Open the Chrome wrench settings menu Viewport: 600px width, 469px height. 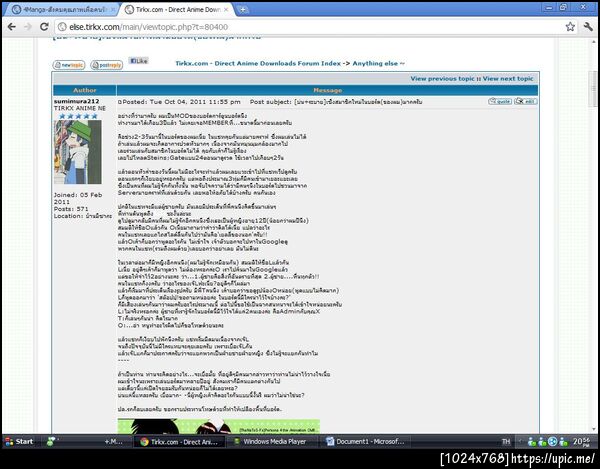[588, 27]
